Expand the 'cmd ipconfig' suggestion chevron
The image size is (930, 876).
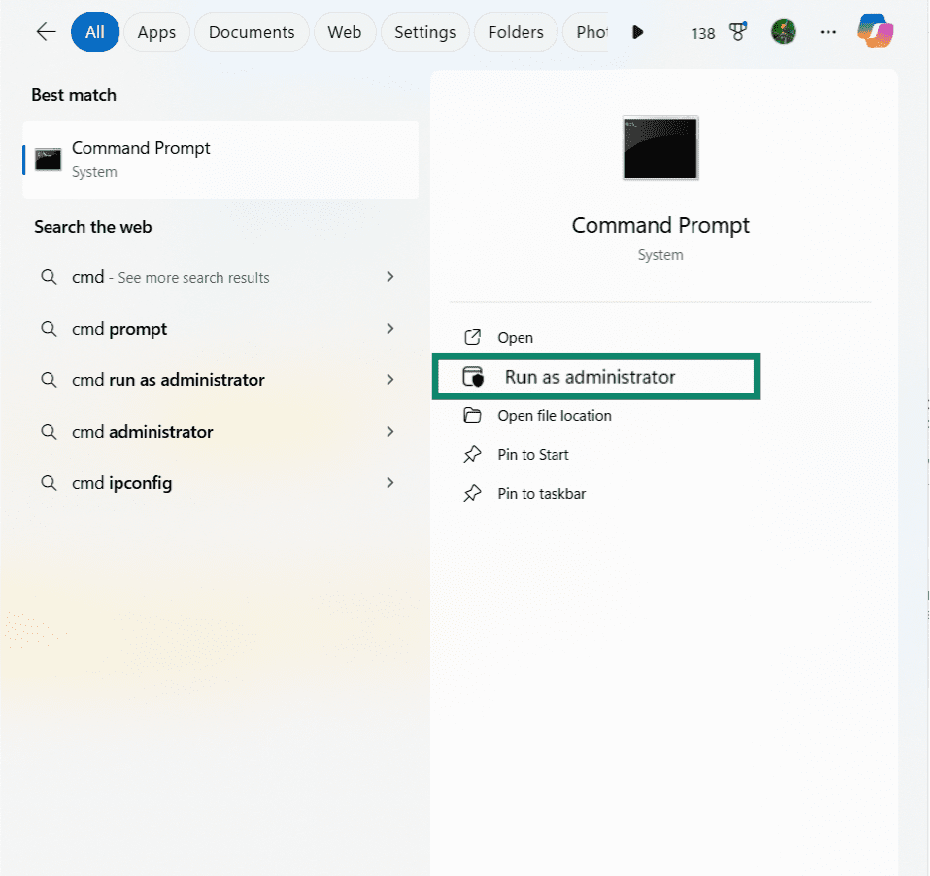point(390,483)
